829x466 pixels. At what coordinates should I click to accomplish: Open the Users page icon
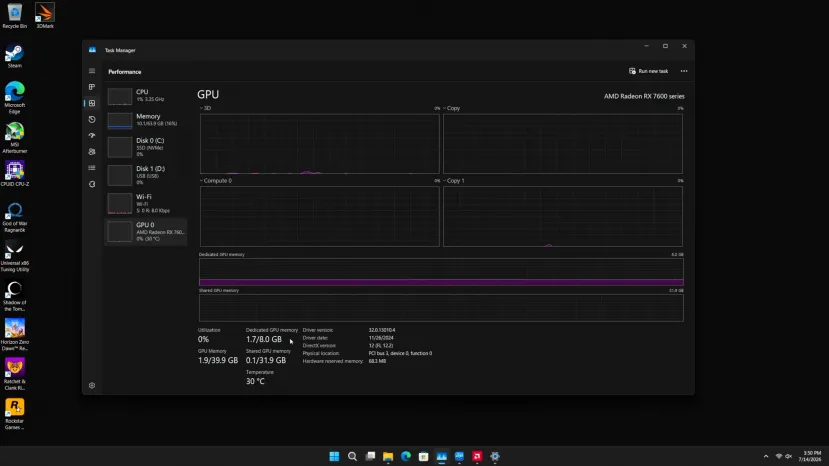point(92,152)
